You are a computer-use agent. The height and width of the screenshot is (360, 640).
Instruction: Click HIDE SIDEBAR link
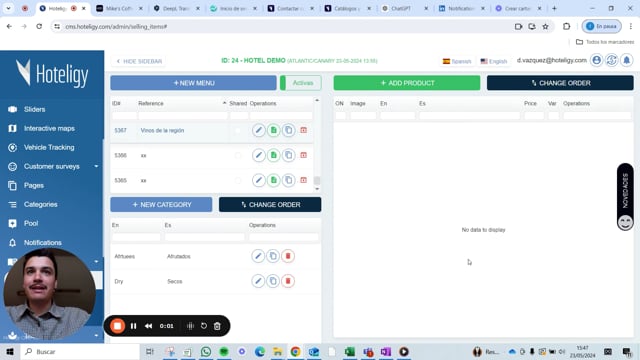click(139, 61)
